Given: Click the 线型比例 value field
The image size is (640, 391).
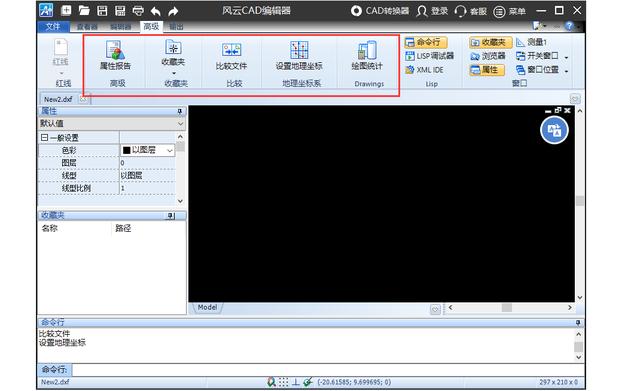Looking at the screenshot, I should click(147, 188).
